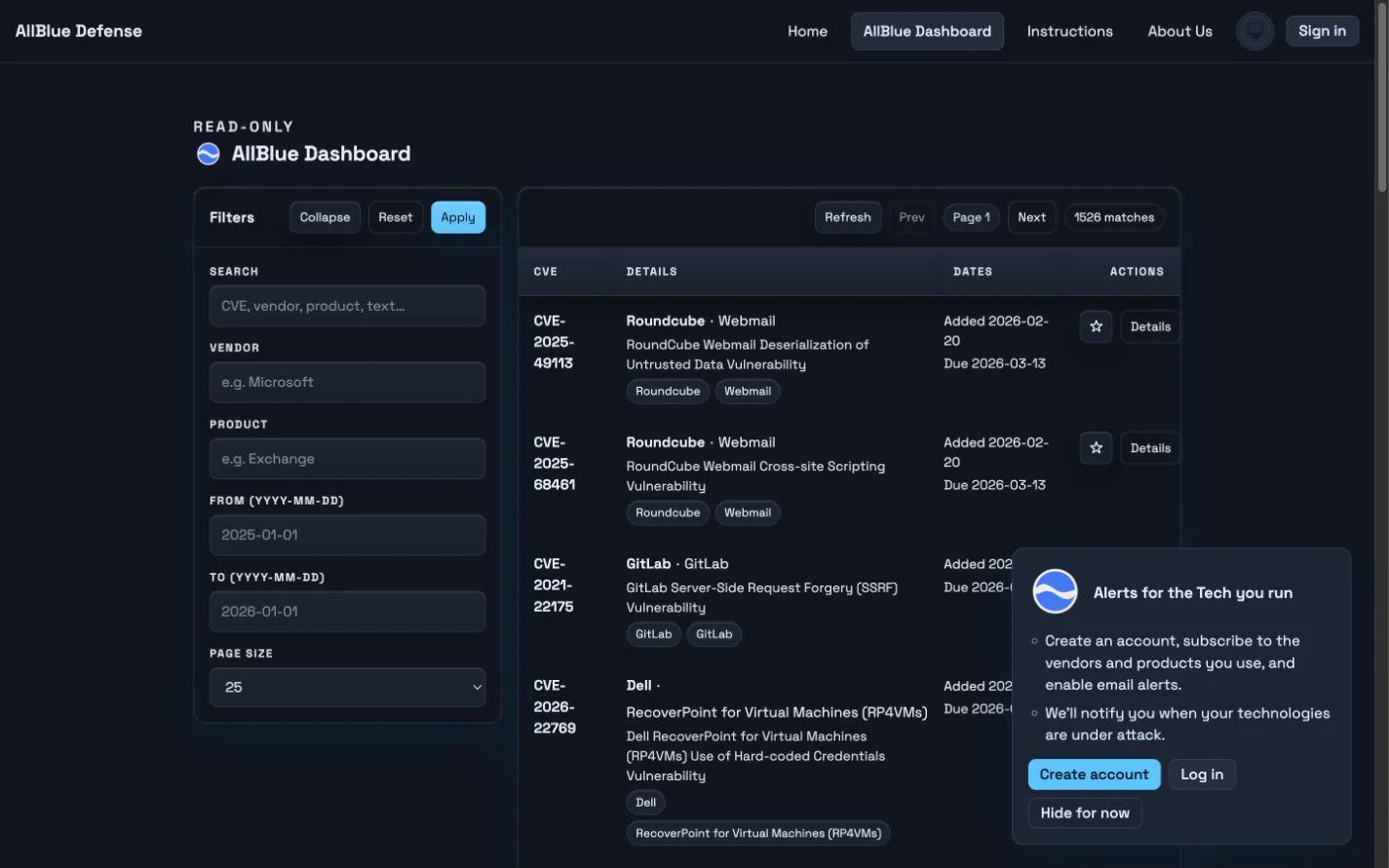Click the AllBlue Defense brand link
This screenshot has width=1389, height=868.
click(79, 31)
